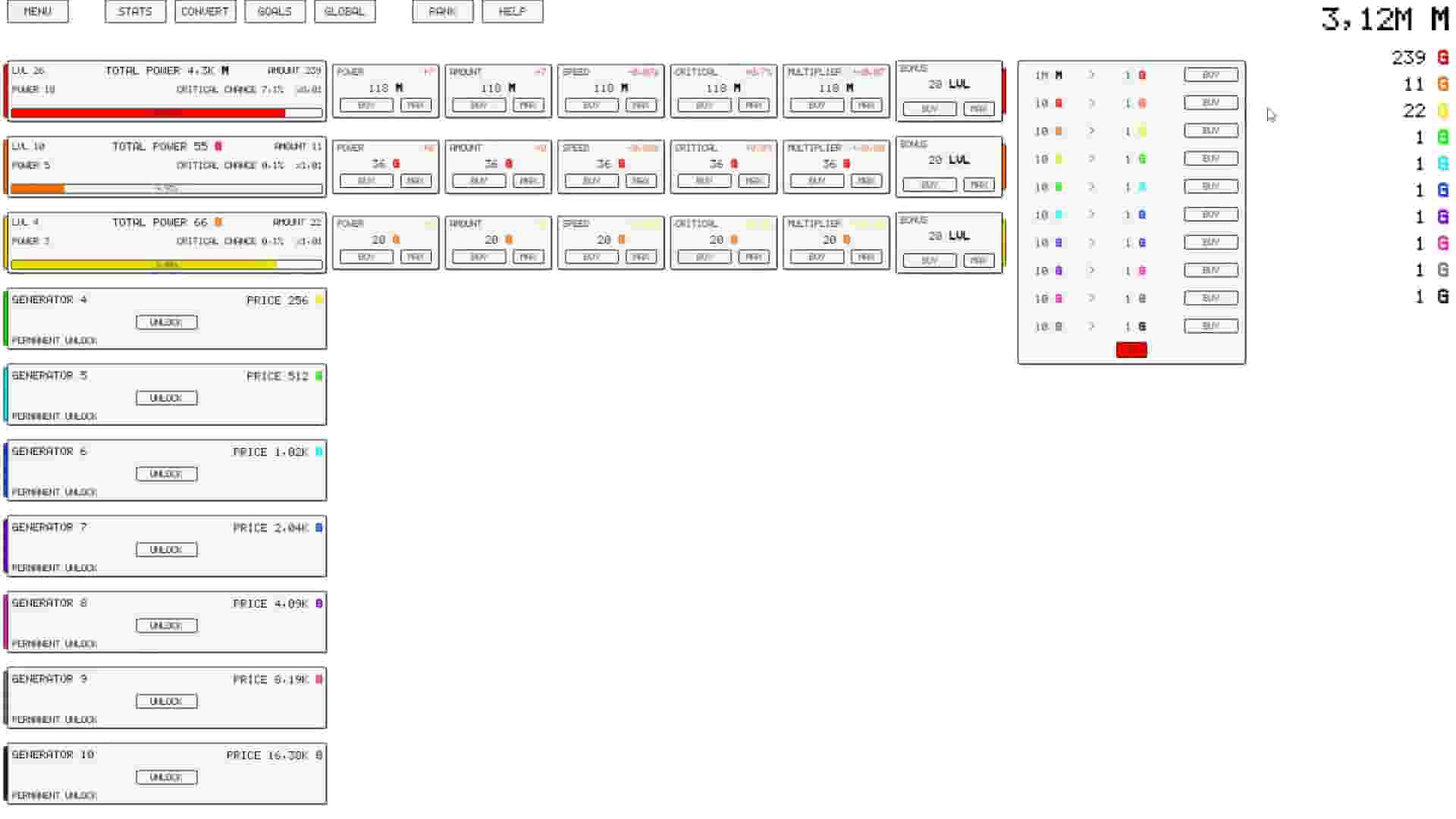Click the Help button
The image size is (1456, 819).
click(x=512, y=11)
